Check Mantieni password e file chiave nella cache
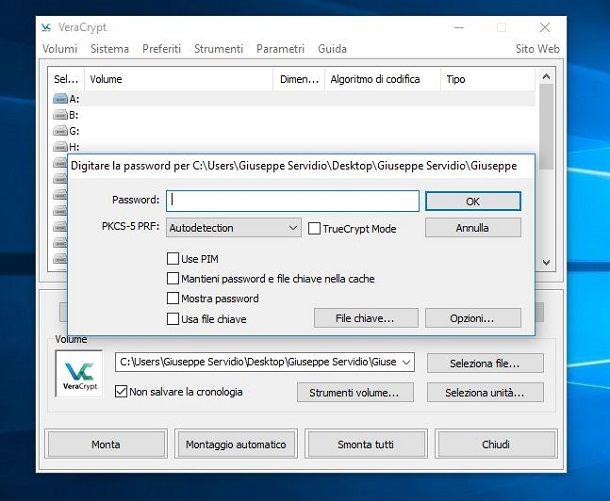The height and width of the screenshot is (501, 610). tap(174, 279)
